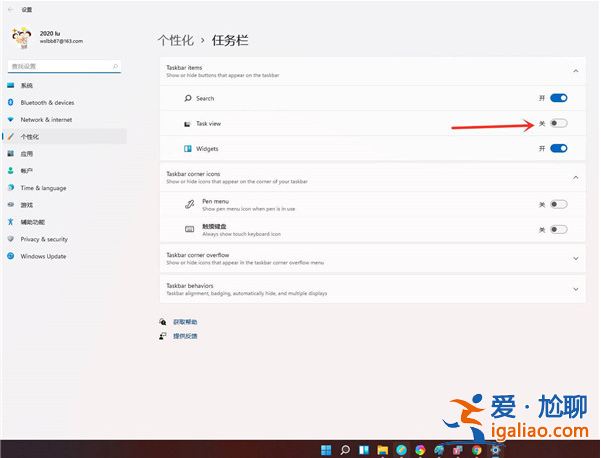The image size is (601, 458).
Task: Open the Windows Start button on taskbar
Action: (326, 450)
